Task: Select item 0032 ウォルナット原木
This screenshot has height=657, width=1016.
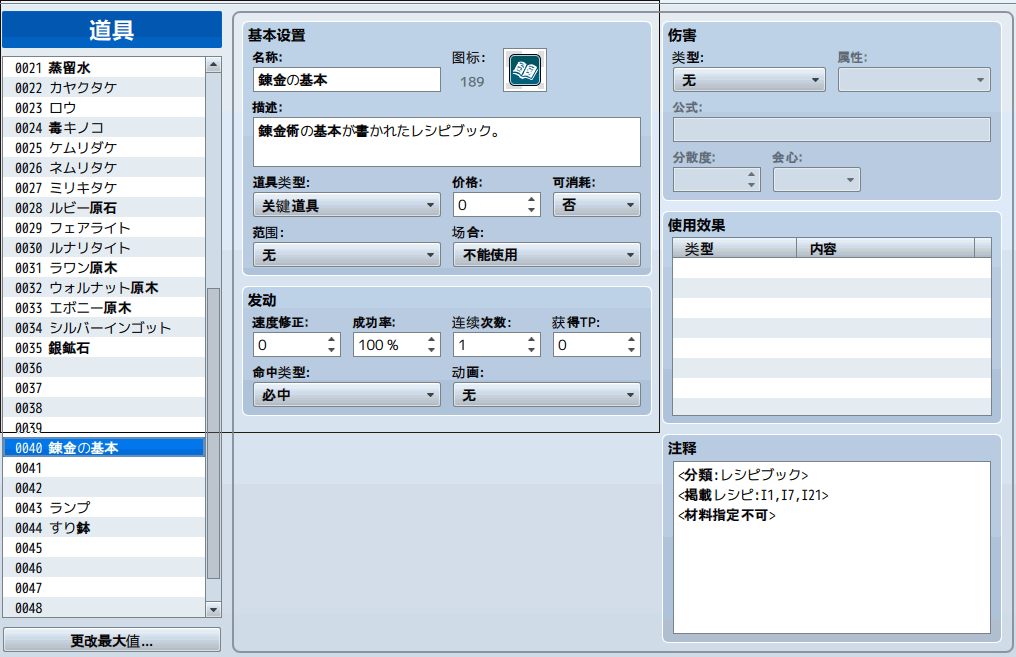Action: [x=104, y=288]
